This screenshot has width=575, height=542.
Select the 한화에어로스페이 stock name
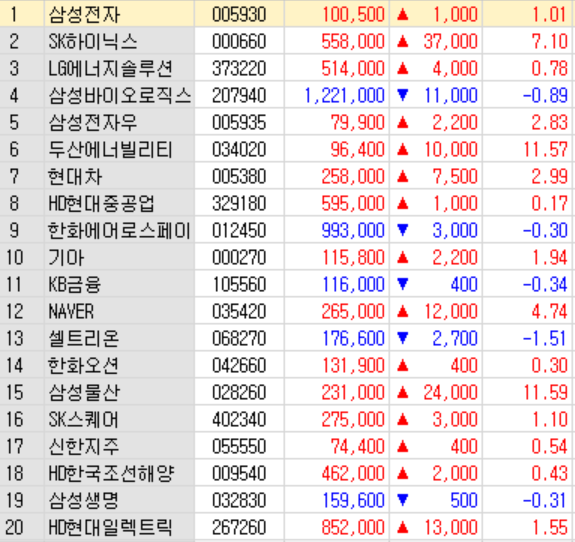pyautogui.click(x=119, y=231)
